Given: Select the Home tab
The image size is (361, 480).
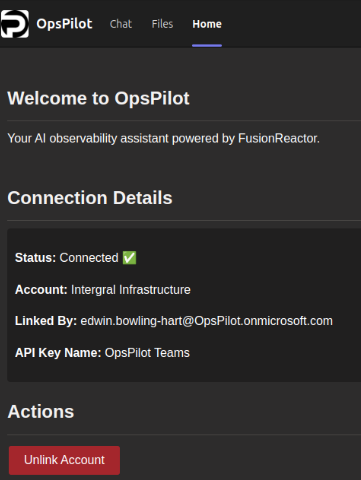Looking at the screenshot, I should 207,24.
